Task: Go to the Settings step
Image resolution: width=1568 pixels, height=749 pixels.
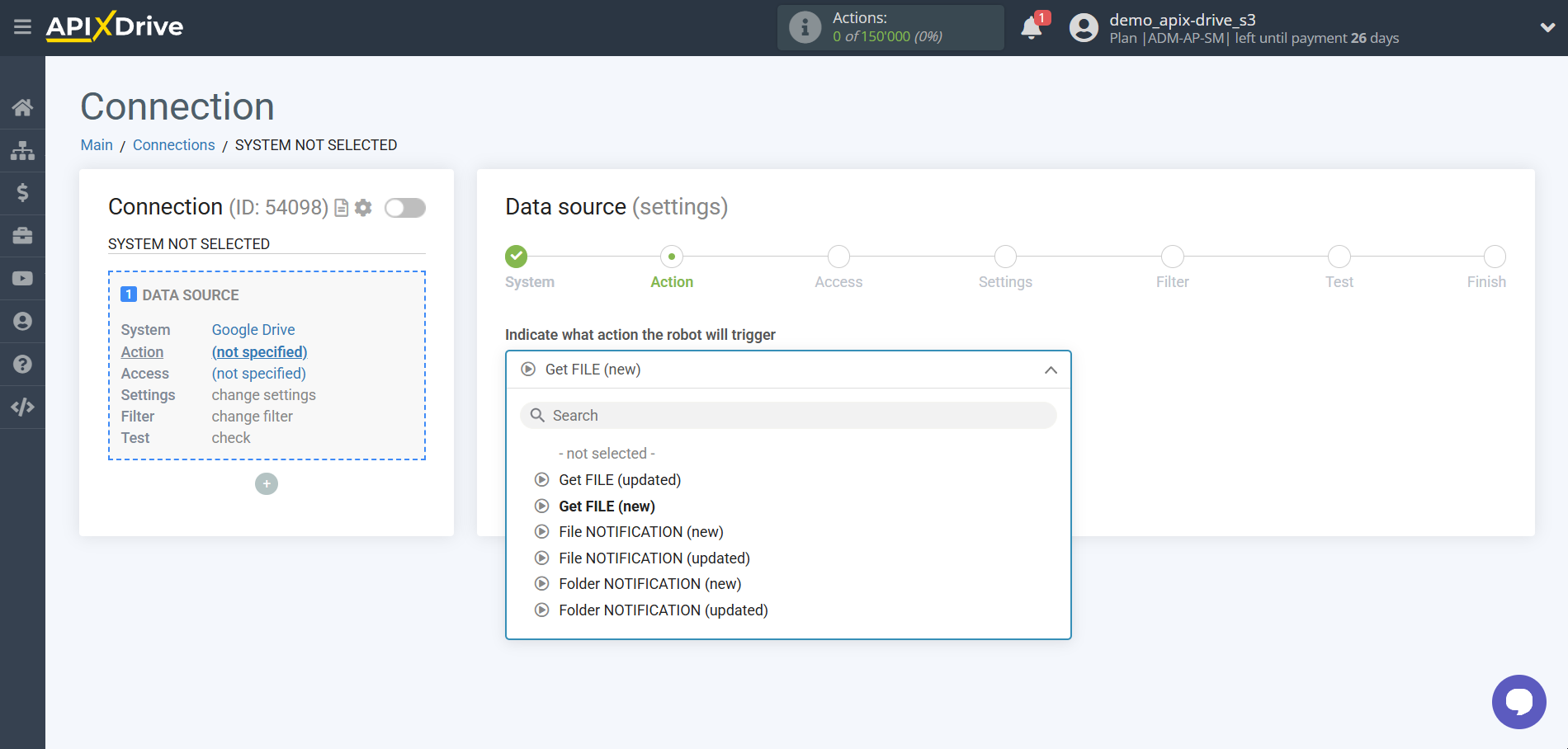Action: pyautogui.click(x=1005, y=257)
